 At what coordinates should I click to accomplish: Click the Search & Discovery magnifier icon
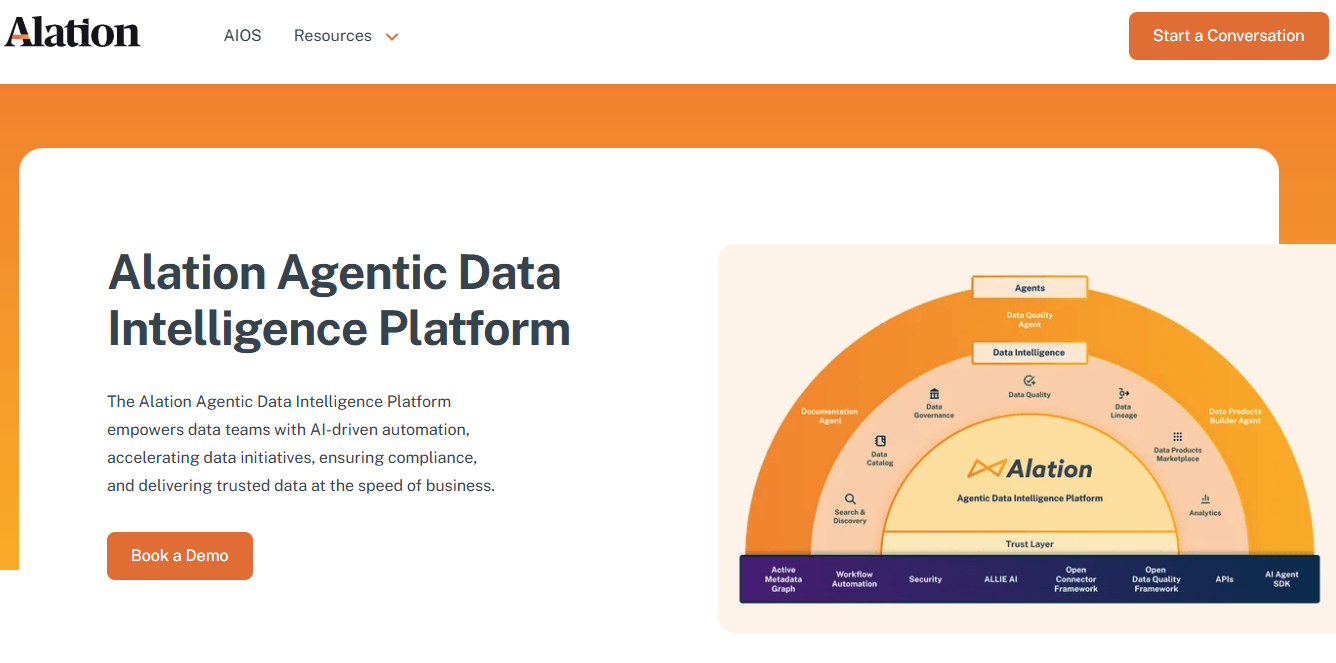point(850,499)
